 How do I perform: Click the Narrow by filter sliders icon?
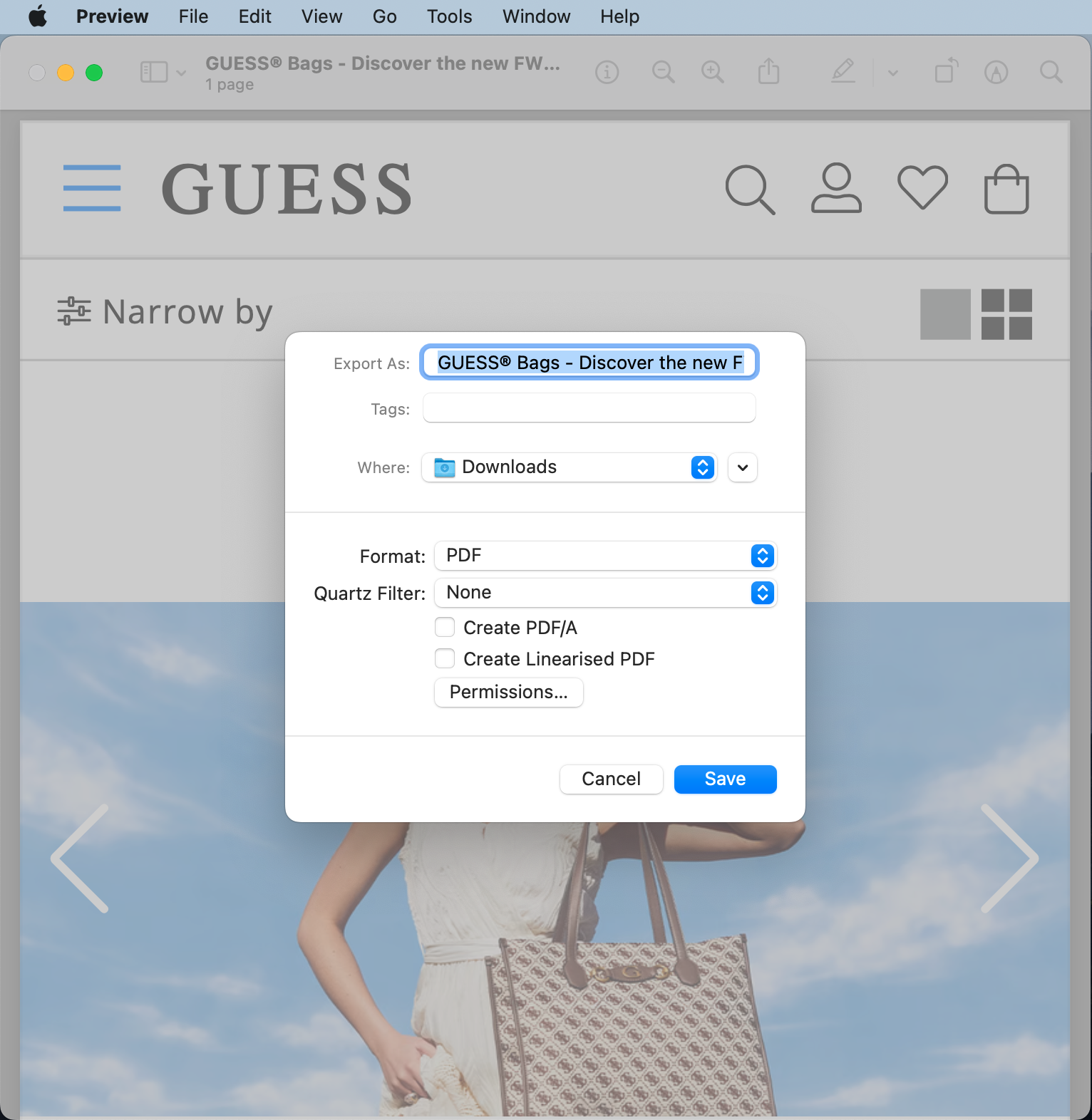tap(74, 311)
